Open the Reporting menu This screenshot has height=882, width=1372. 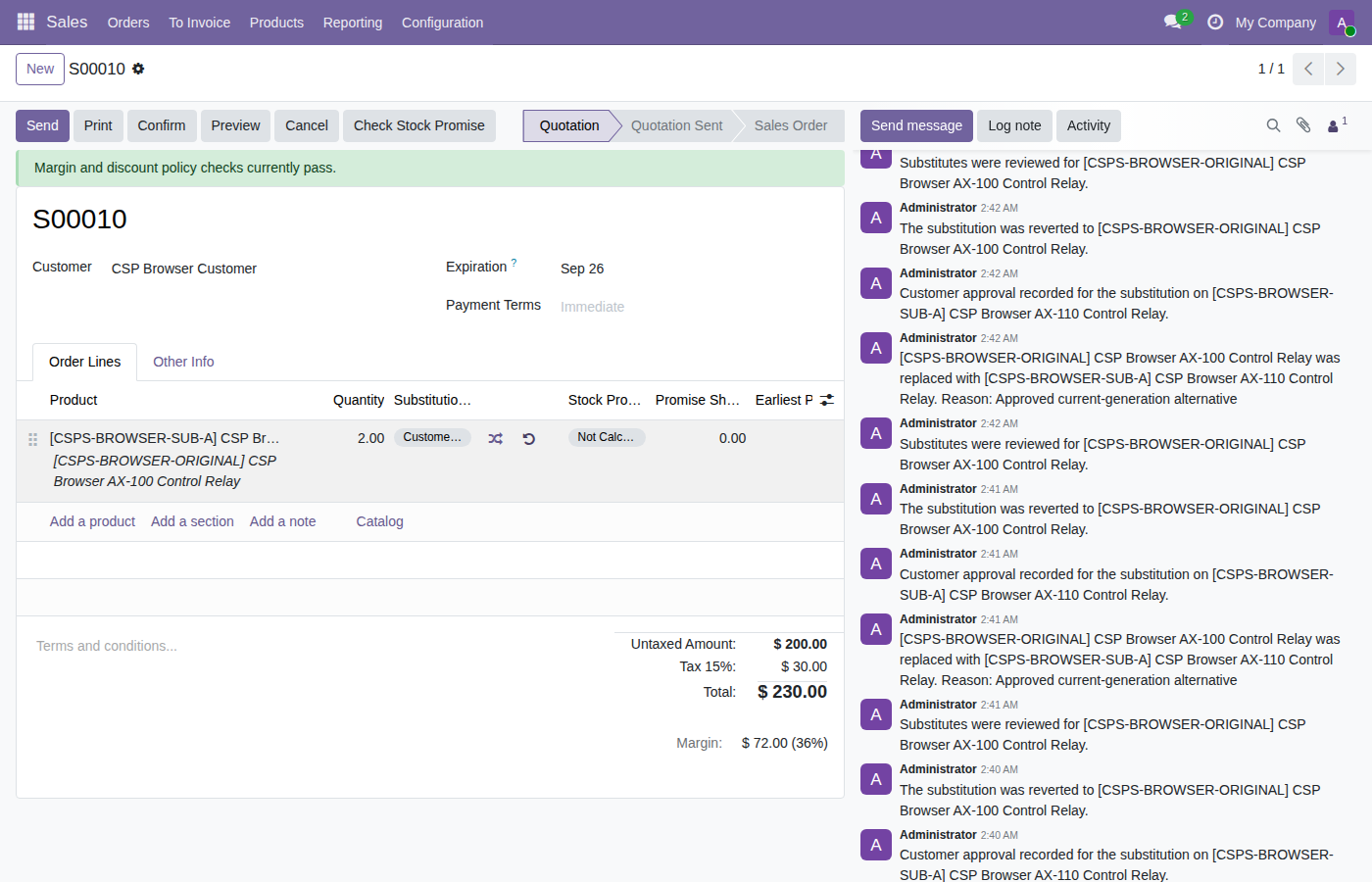353,23
